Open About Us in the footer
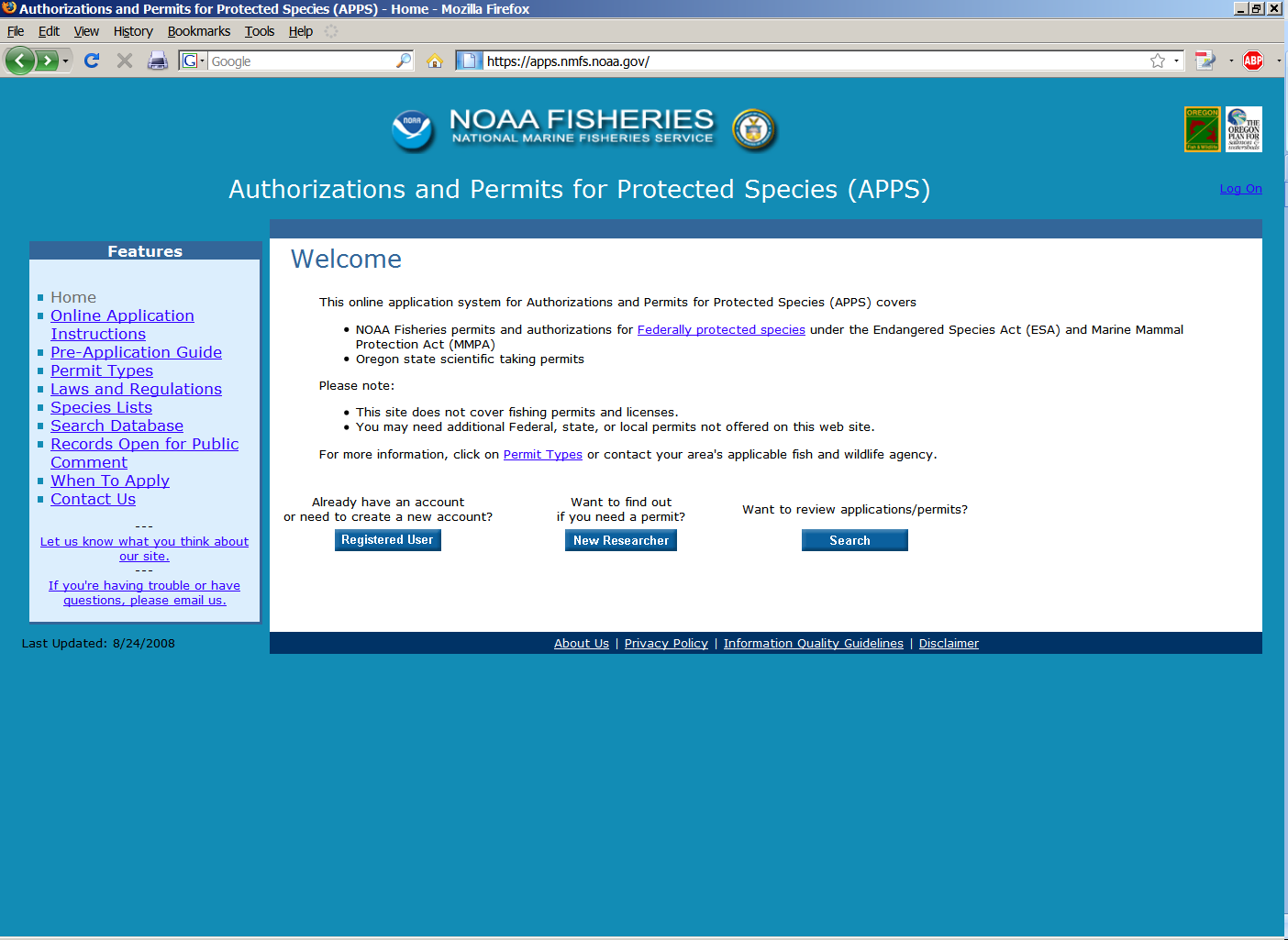The width and height of the screenshot is (1288, 940). point(582,644)
